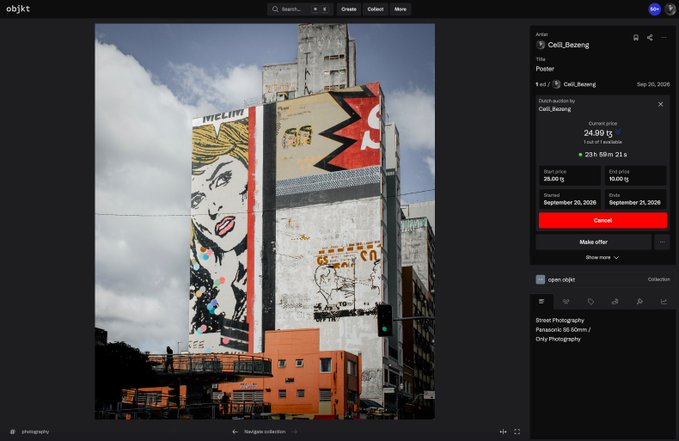Open the options button beside Make offer
Screen dimensions: 679x441
pyautogui.click(x=662, y=242)
